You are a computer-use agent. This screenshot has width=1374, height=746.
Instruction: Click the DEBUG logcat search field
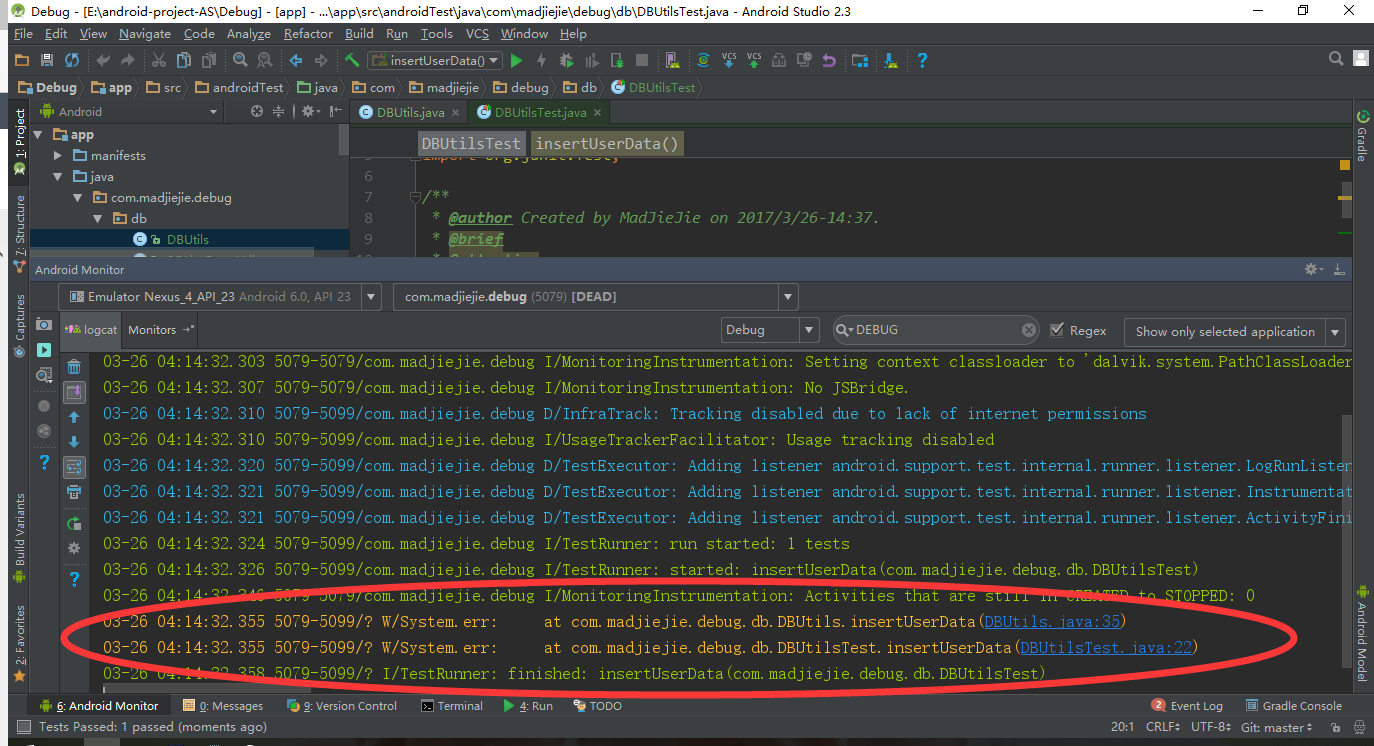[x=935, y=330]
